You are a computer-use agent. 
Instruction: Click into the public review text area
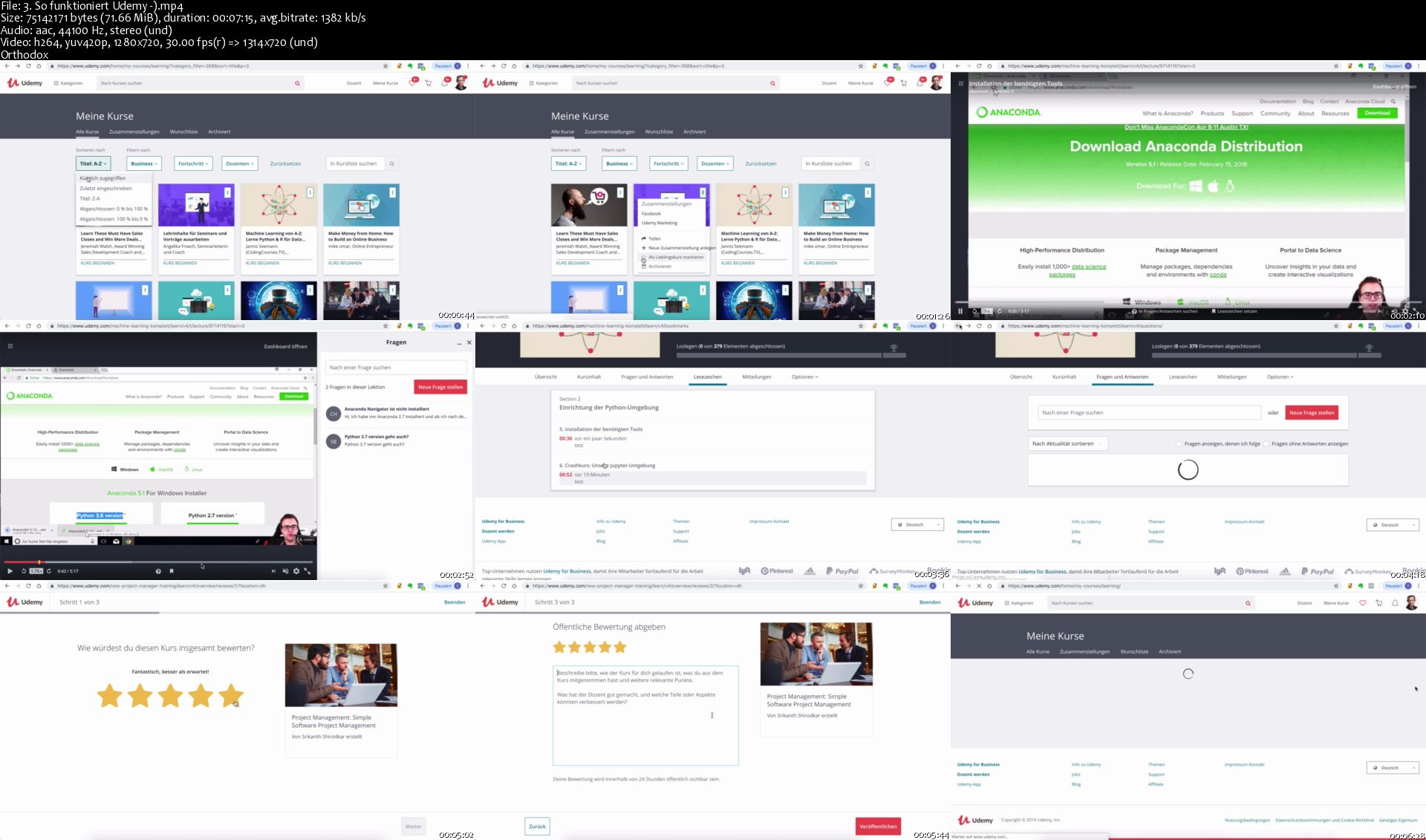(645, 715)
